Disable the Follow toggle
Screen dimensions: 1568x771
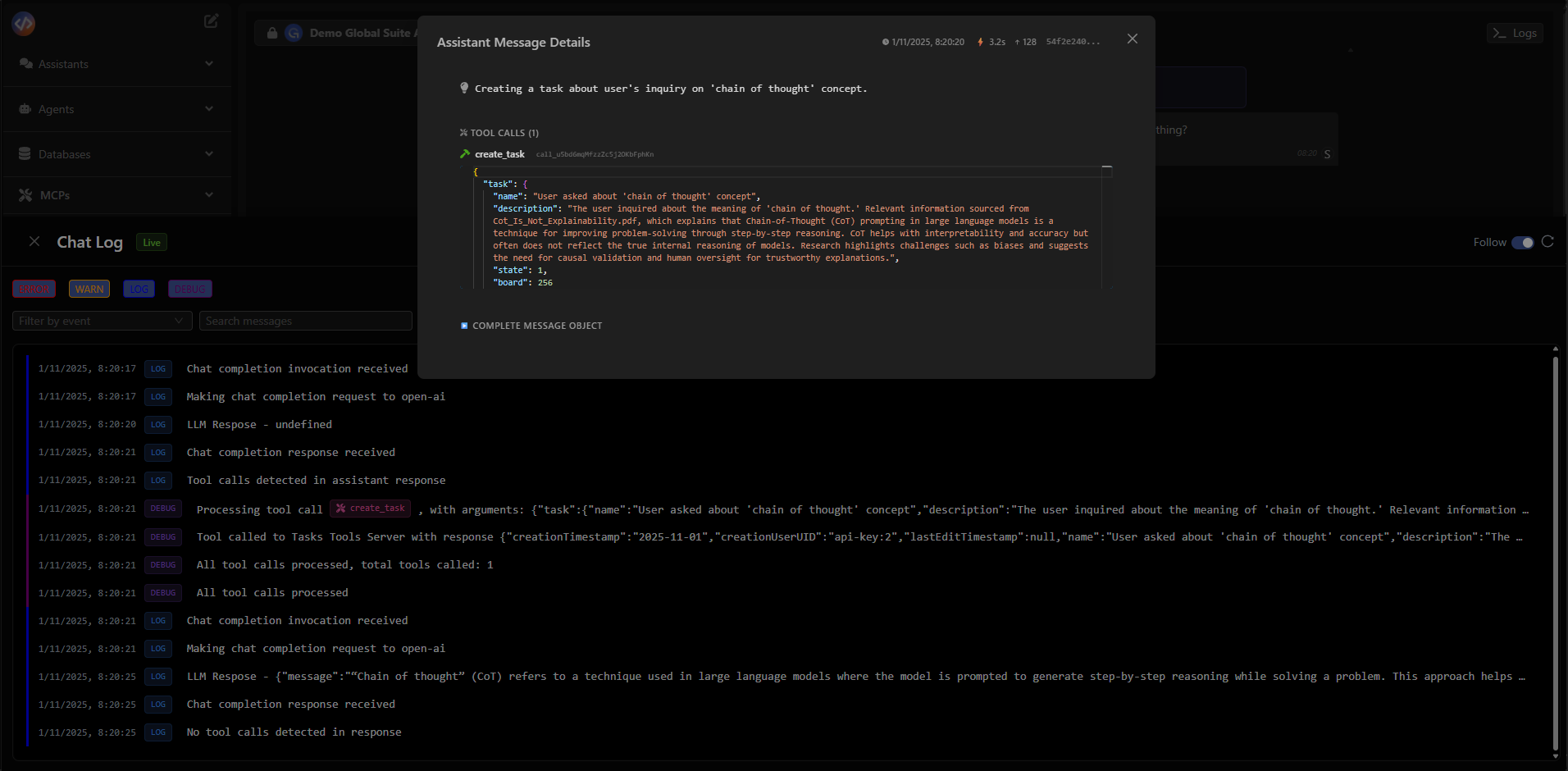[1525, 242]
